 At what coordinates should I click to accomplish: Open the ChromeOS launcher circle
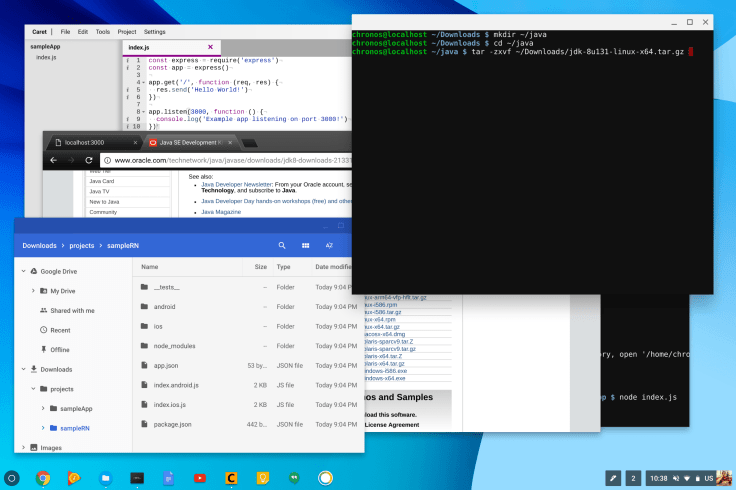[12, 478]
